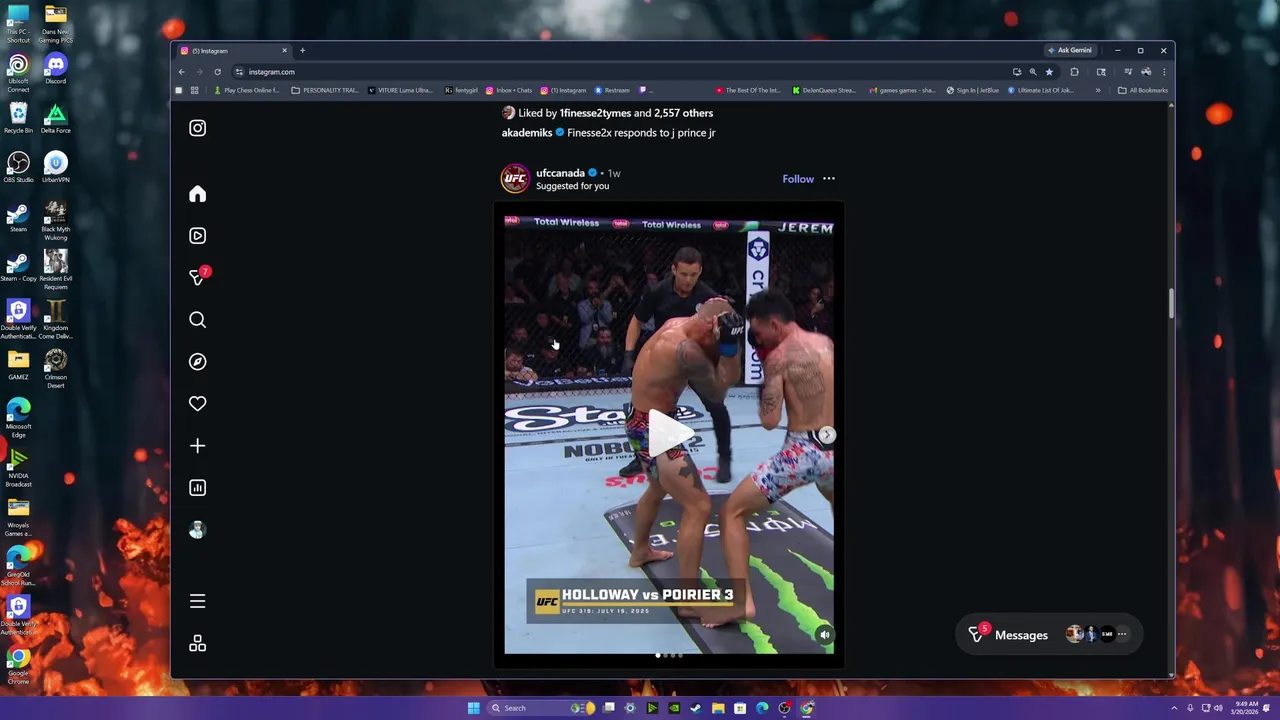Open File Explorer from taskbar

(718, 708)
